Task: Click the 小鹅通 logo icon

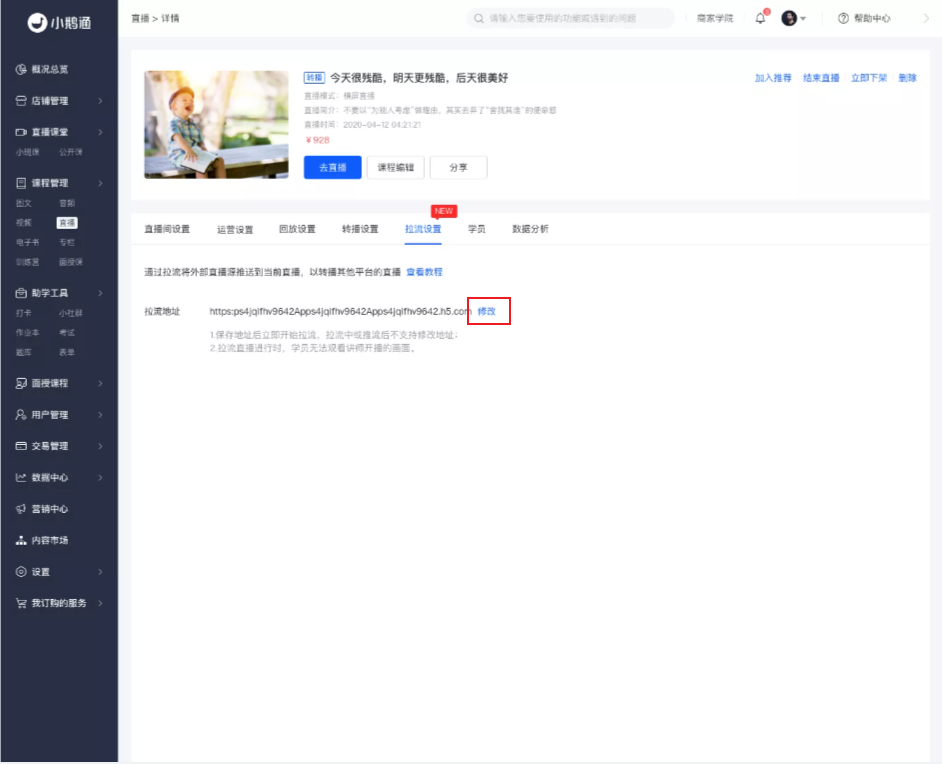Action: coord(37,23)
